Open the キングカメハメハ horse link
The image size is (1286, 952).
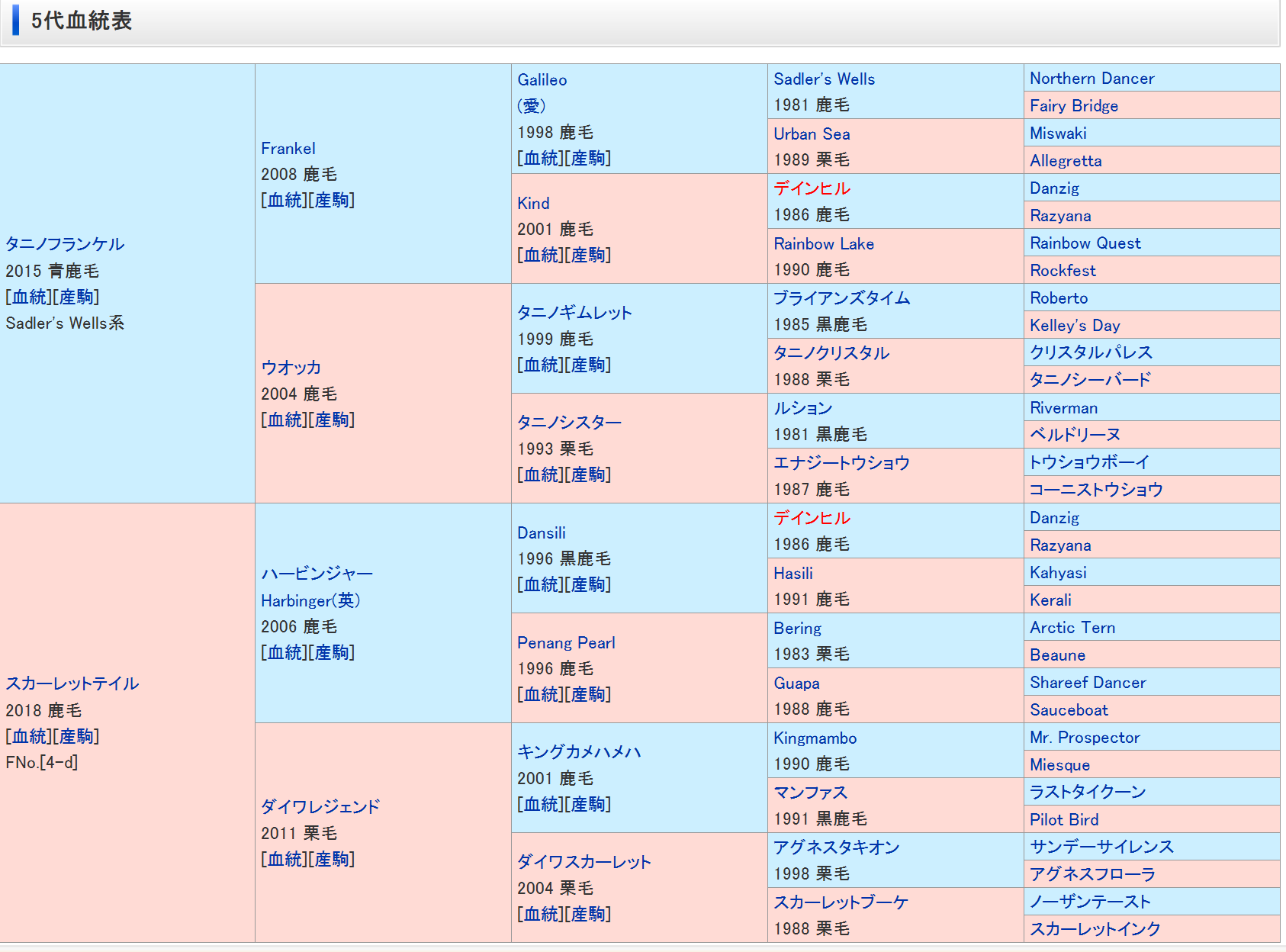coord(579,752)
